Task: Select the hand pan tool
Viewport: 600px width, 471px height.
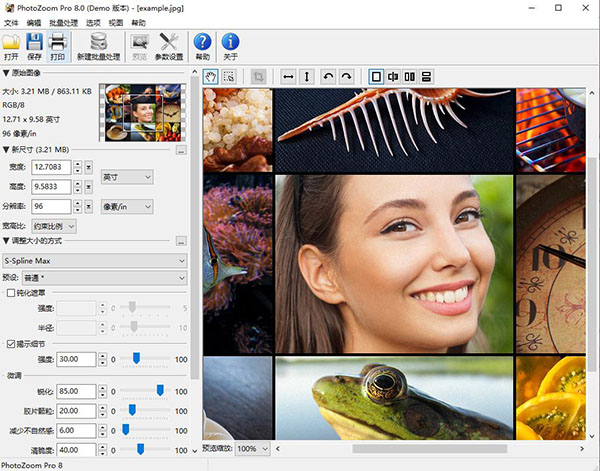Action: (212, 76)
